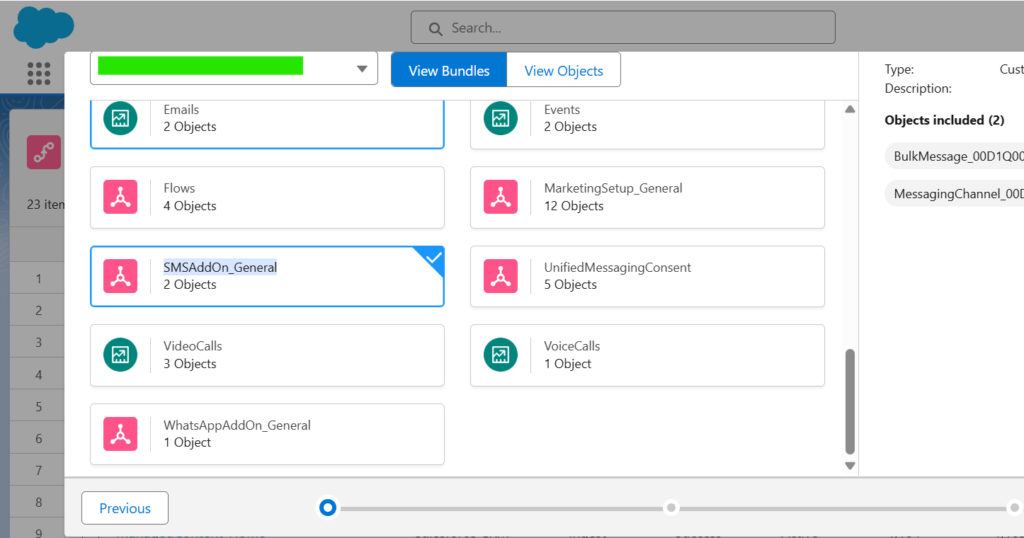Select the Flows bundle card
Screen dimensions: 1024x538
(267, 197)
